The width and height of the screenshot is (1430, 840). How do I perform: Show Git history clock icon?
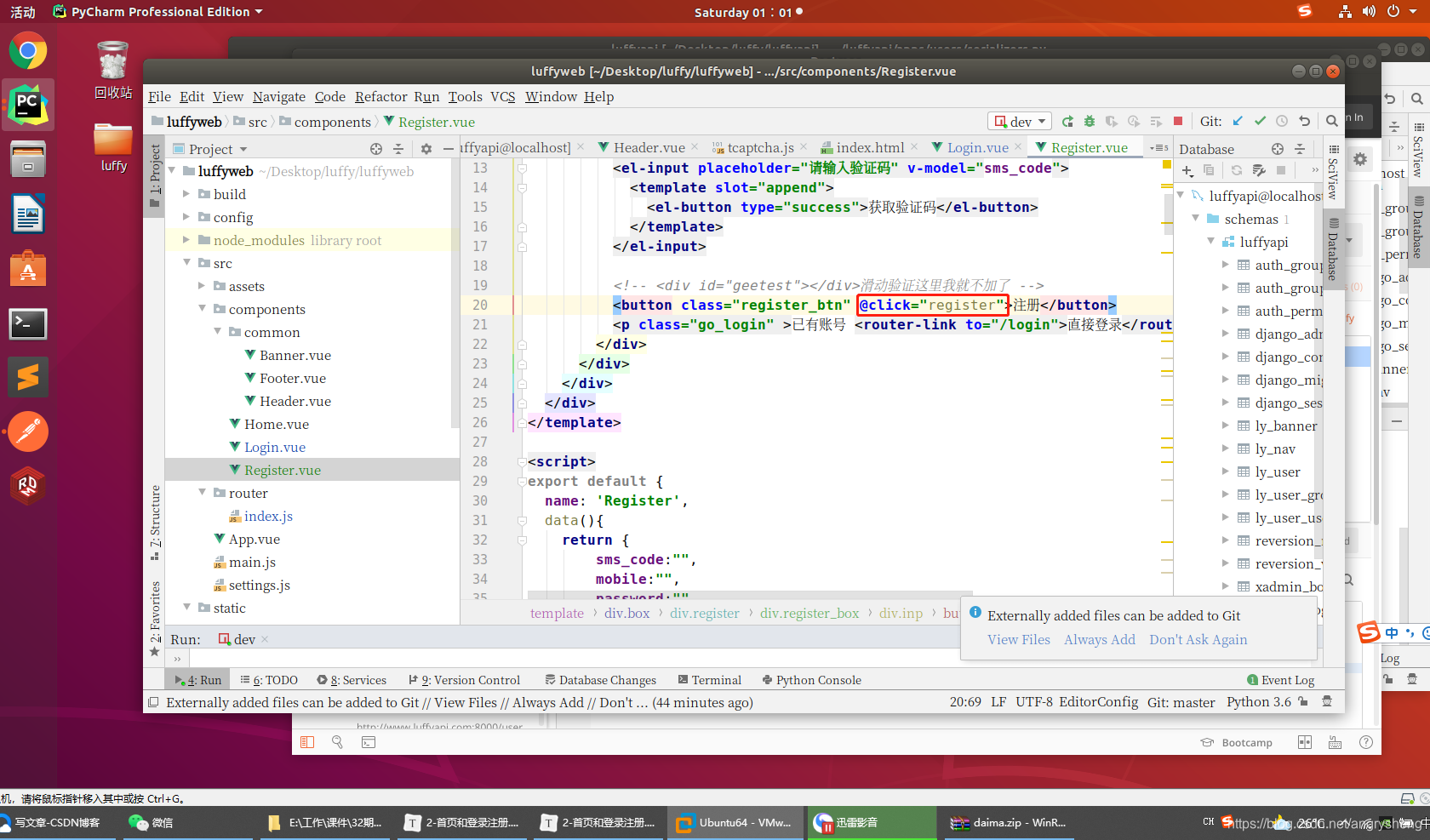pyautogui.click(x=1282, y=122)
